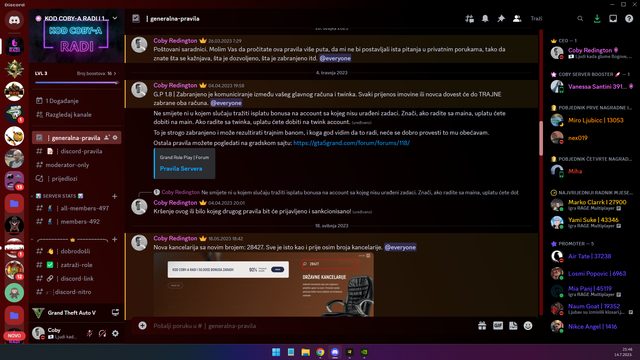Click Discord taskbar icon

[335, 352]
